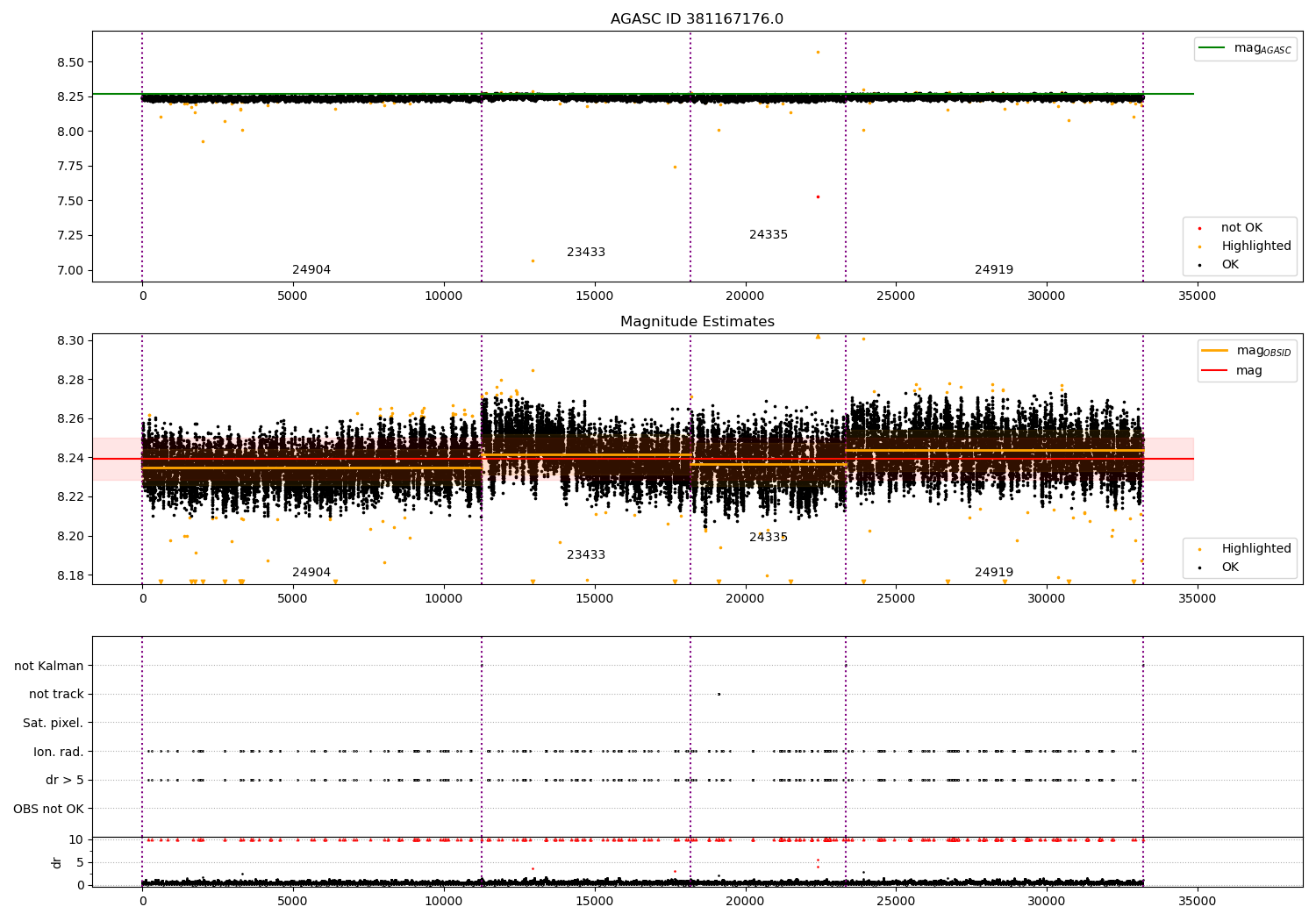Click the black 'not track' data point
This screenshot has width=1316, height=921.
[x=719, y=694]
